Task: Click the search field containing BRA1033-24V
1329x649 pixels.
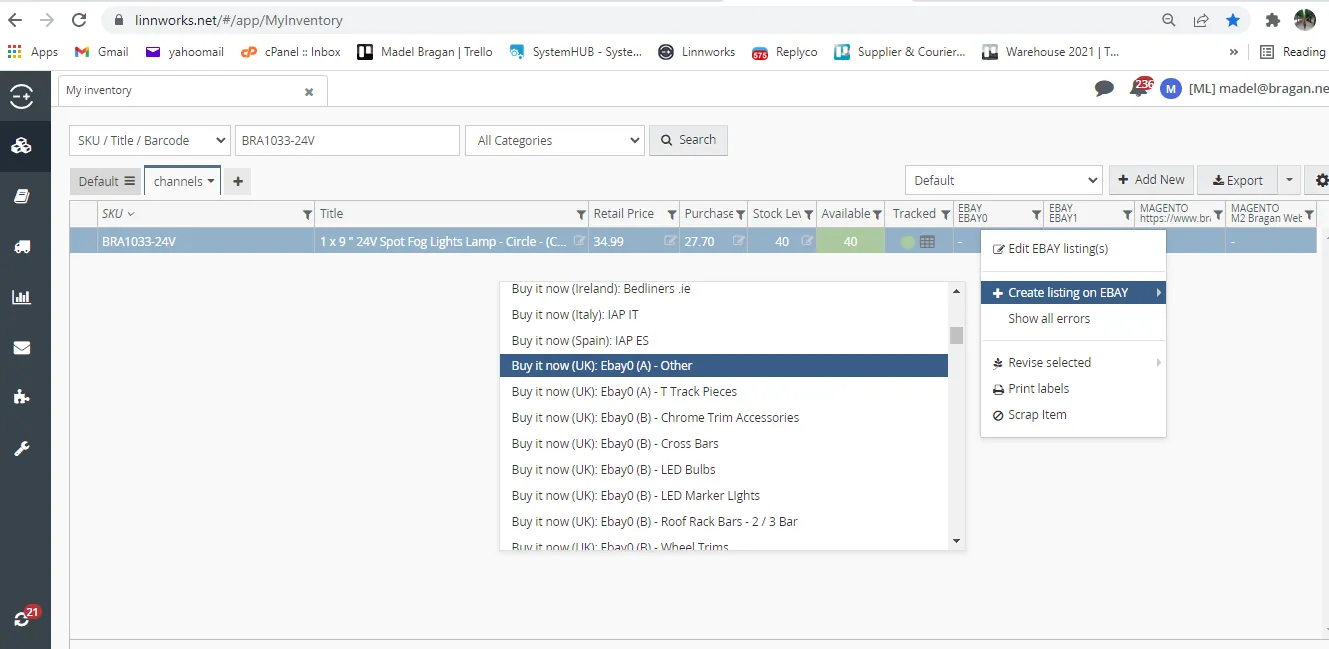Action: (x=346, y=141)
